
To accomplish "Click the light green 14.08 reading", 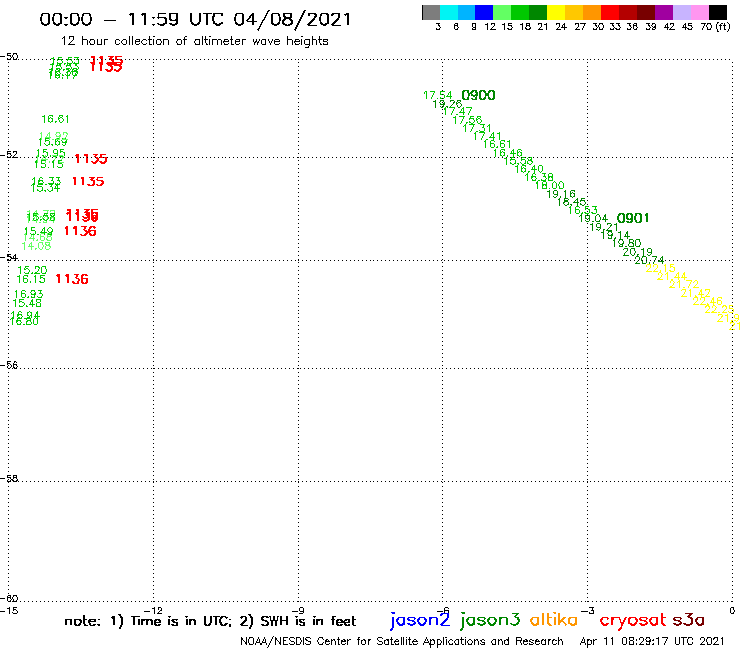I will click(36, 246).
